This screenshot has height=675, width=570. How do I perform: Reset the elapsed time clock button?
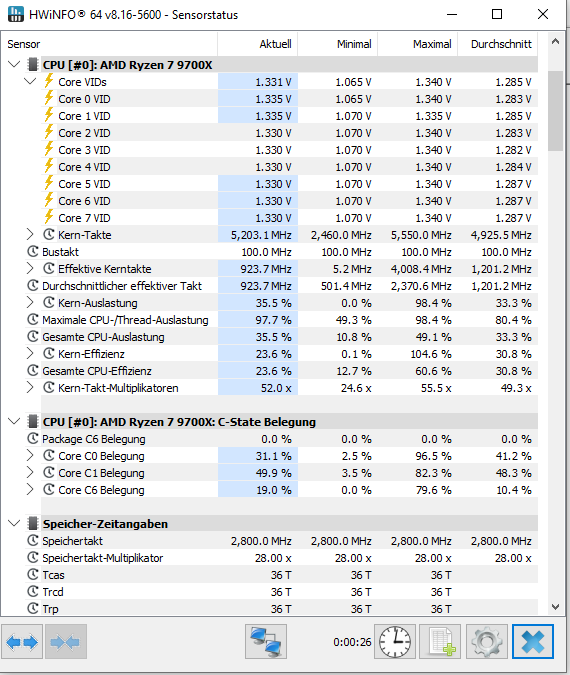pyautogui.click(x=395, y=642)
